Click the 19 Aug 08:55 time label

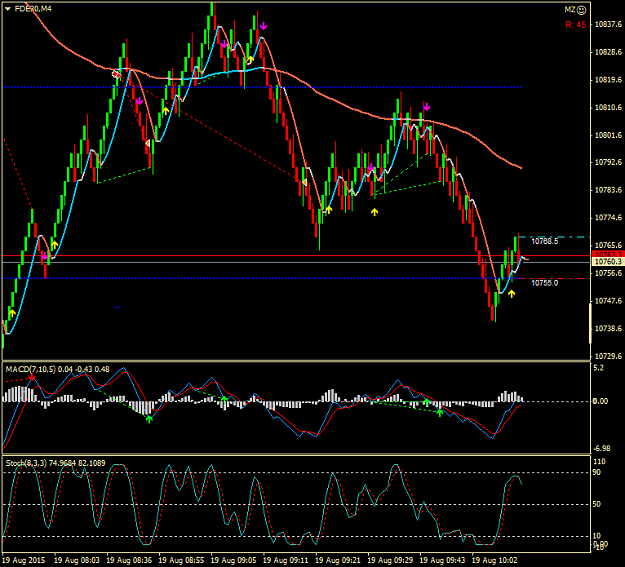coord(181,560)
